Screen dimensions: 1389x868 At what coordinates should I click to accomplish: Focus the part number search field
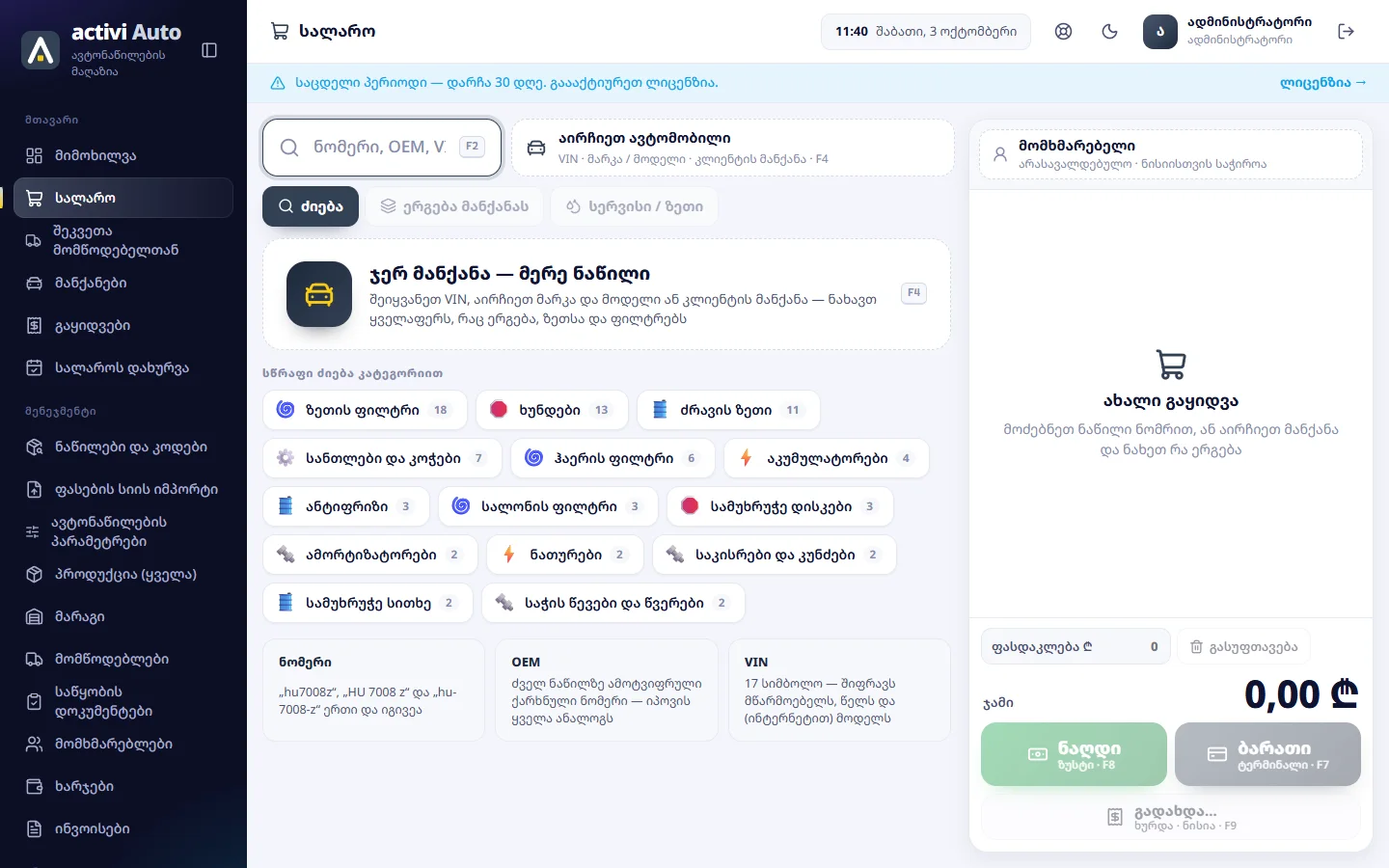[382, 148]
